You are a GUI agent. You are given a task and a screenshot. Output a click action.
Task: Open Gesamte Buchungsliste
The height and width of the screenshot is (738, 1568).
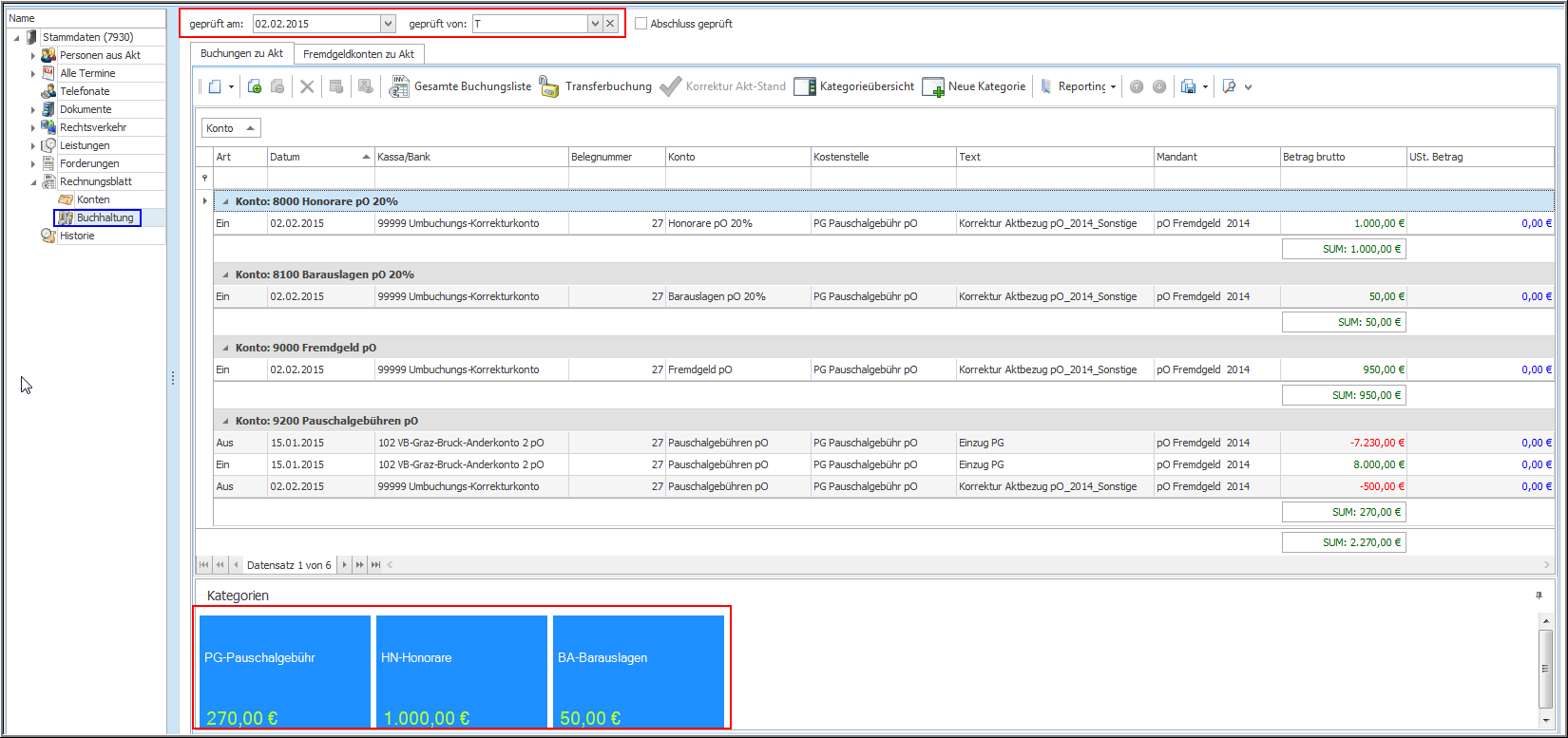tap(461, 86)
